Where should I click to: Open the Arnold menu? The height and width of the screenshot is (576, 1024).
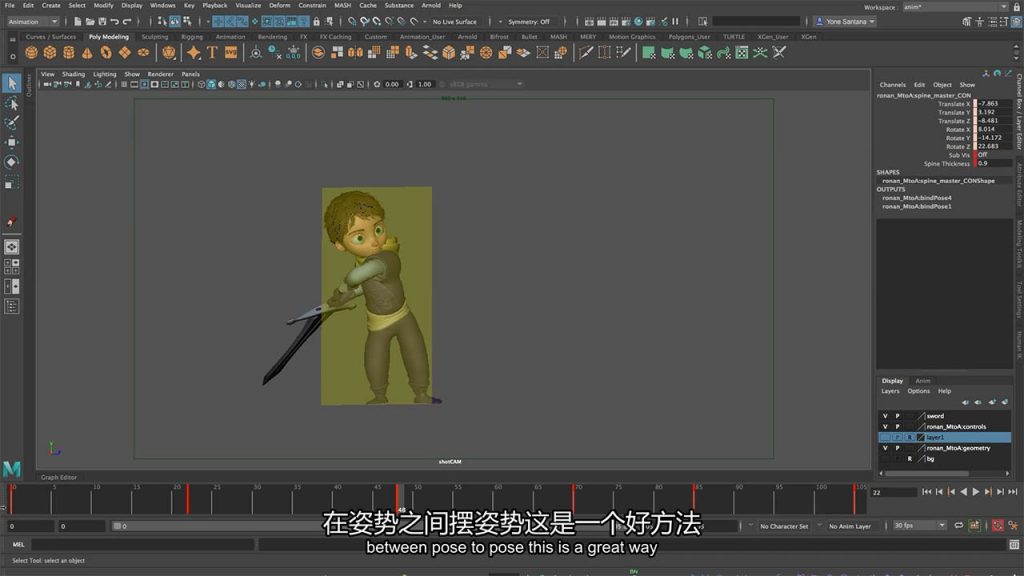point(431,5)
